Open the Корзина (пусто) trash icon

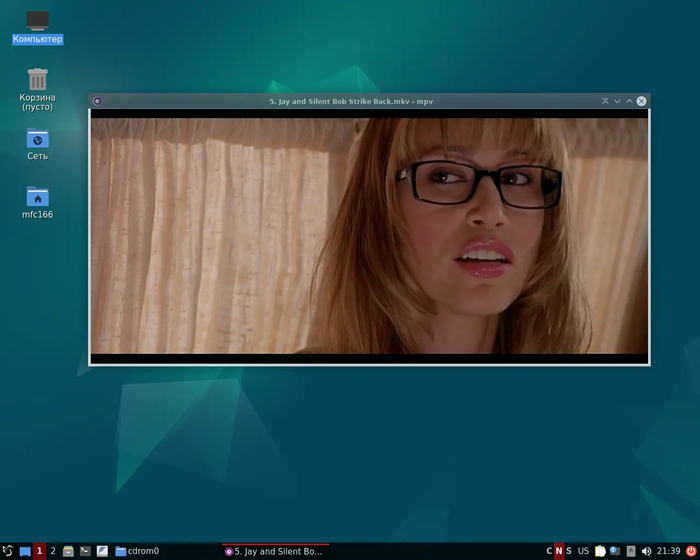pos(38,89)
